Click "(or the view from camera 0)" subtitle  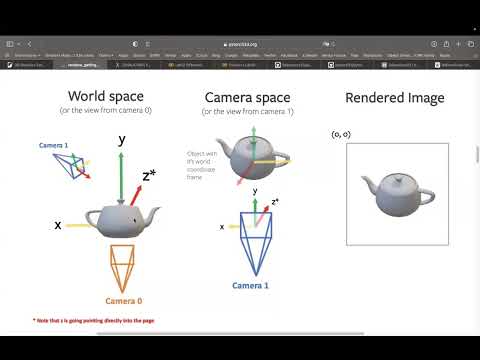pyautogui.click(x=106, y=110)
